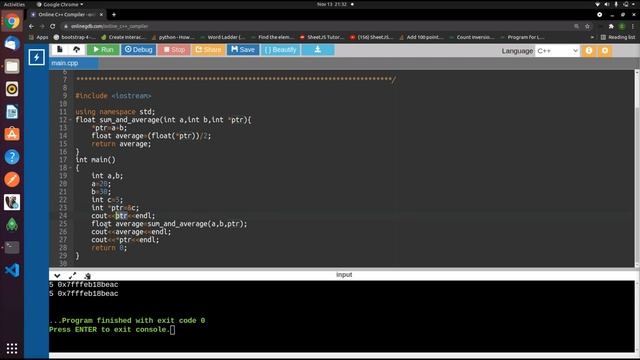Open the Help icon in the dock
The width and height of the screenshot is (640, 360).
pos(12,157)
